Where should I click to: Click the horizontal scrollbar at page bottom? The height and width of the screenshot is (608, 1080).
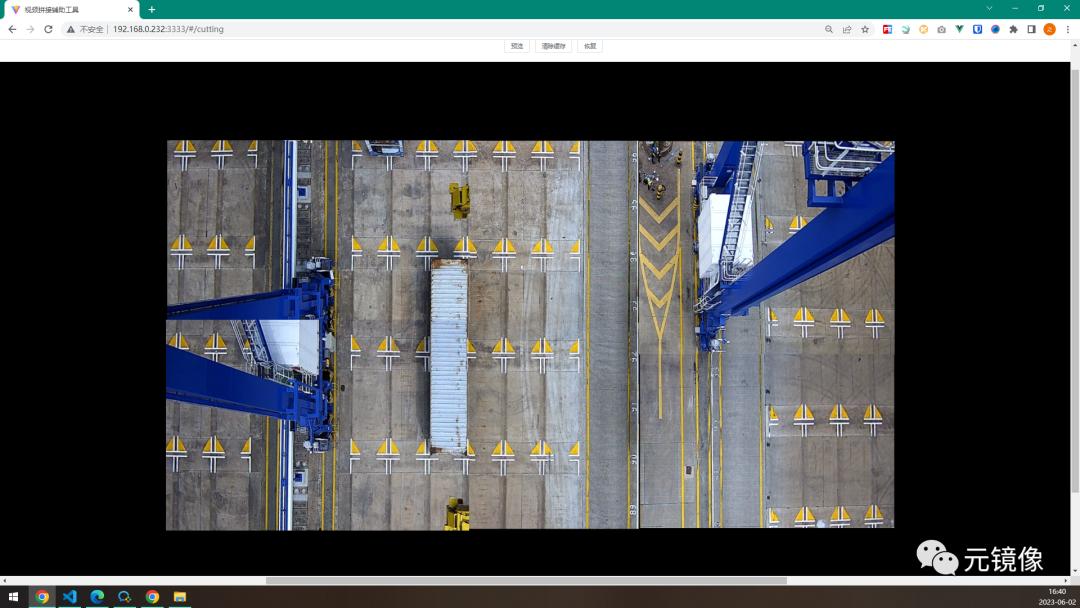tap(526, 580)
